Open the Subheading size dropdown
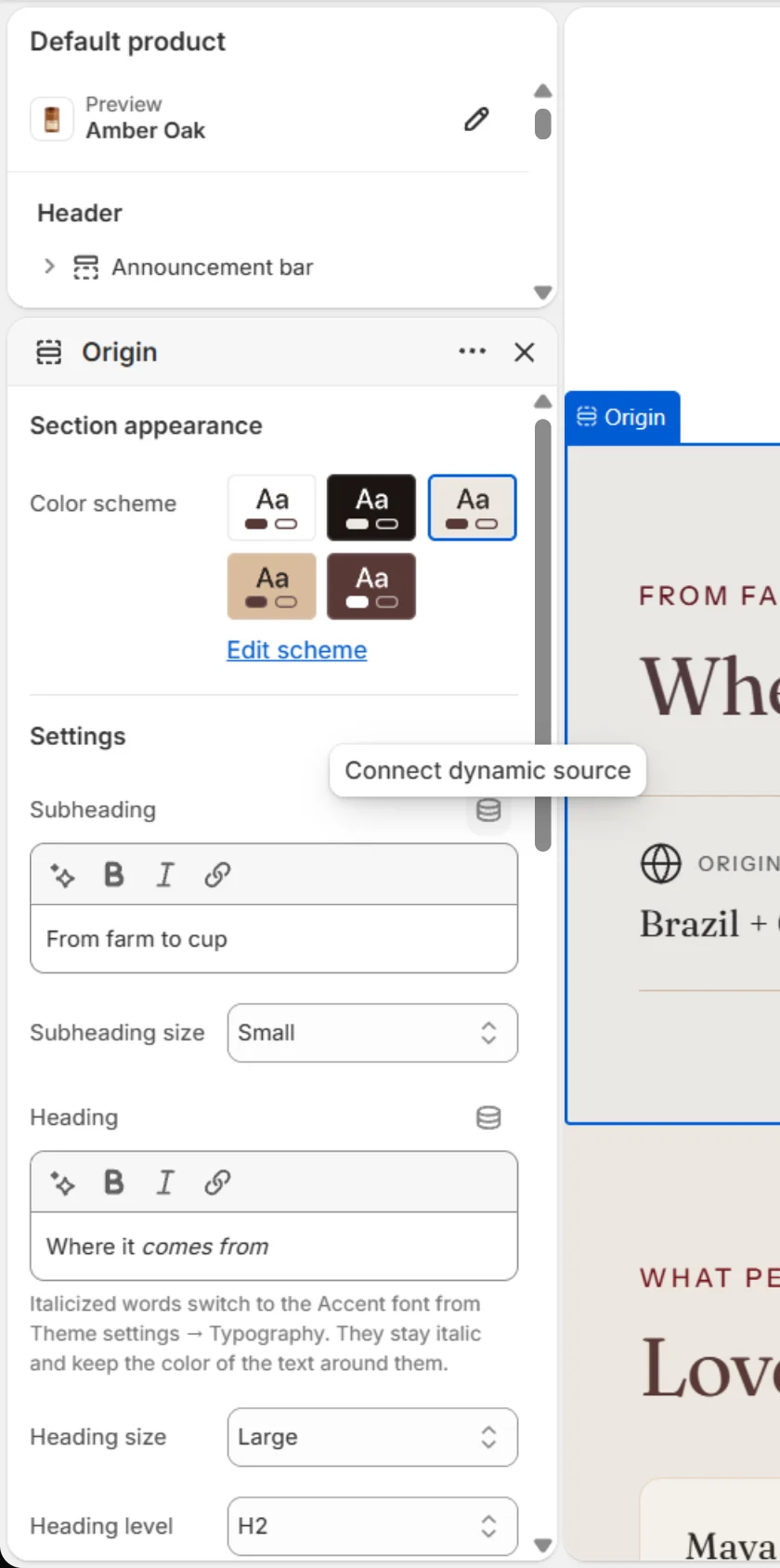Viewport: 780px width, 1568px height. pyautogui.click(x=372, y=1033)
